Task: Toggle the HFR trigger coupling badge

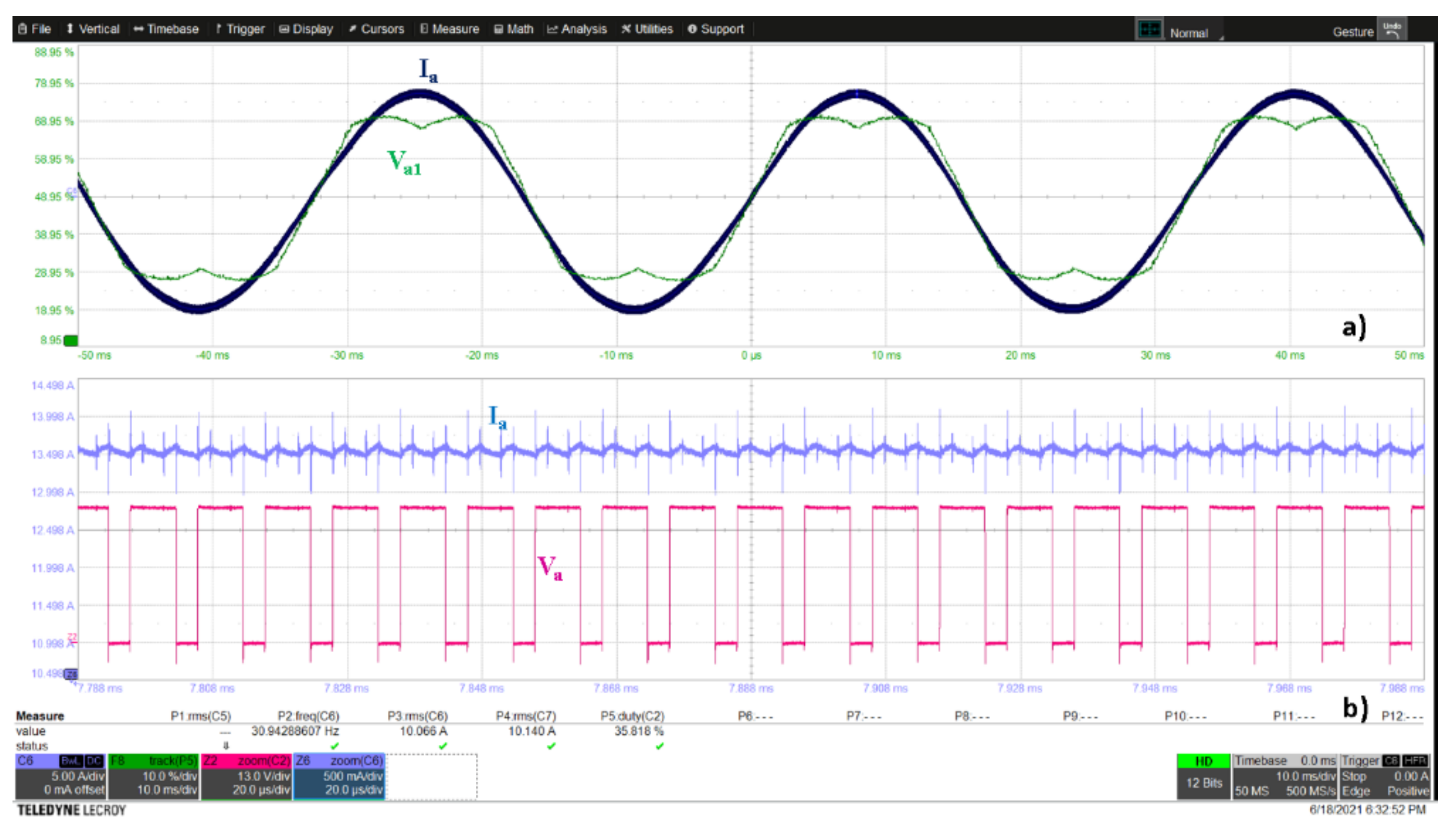Action: [x=1414, y=761]
